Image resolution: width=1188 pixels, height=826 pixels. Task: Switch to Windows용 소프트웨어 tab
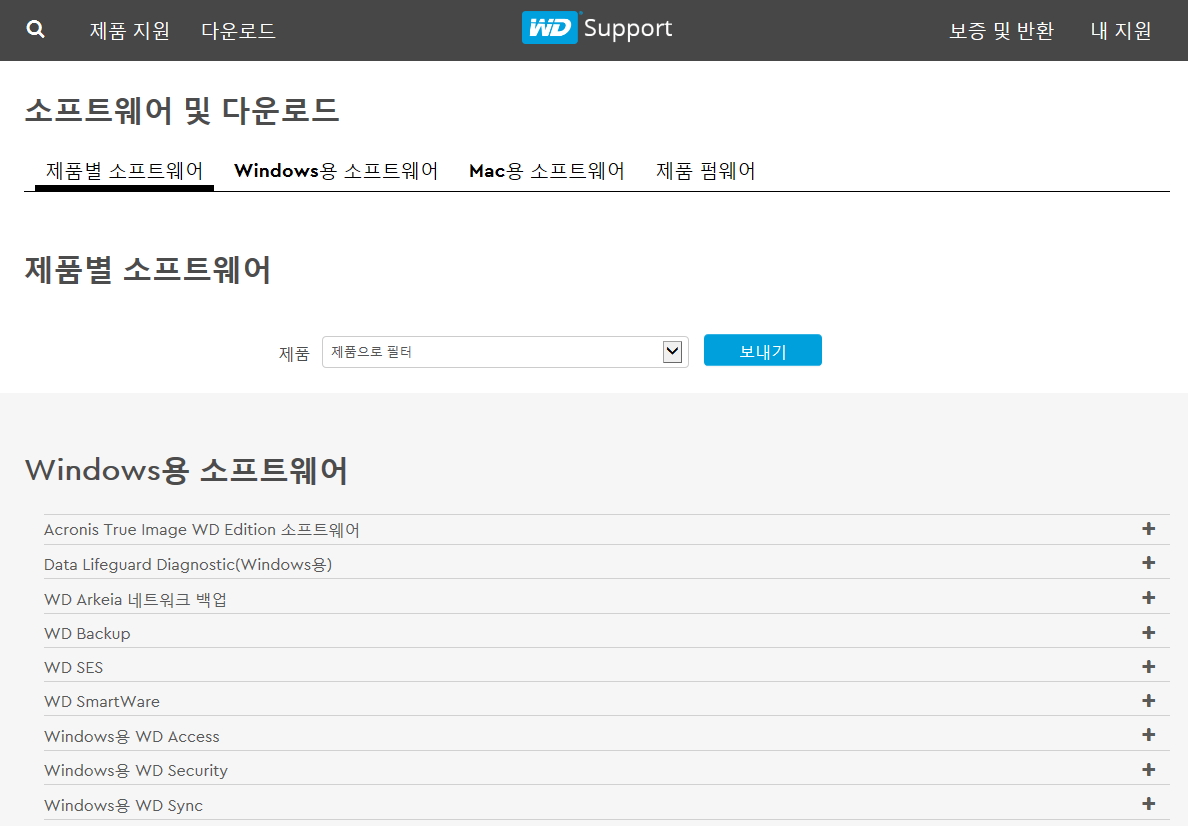pos(336,171)
